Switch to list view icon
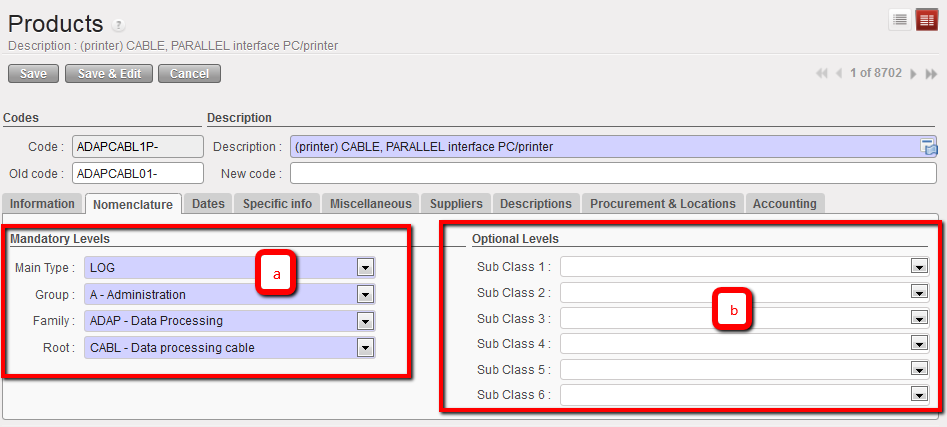The image size is (947, 427). click(899, 21)
